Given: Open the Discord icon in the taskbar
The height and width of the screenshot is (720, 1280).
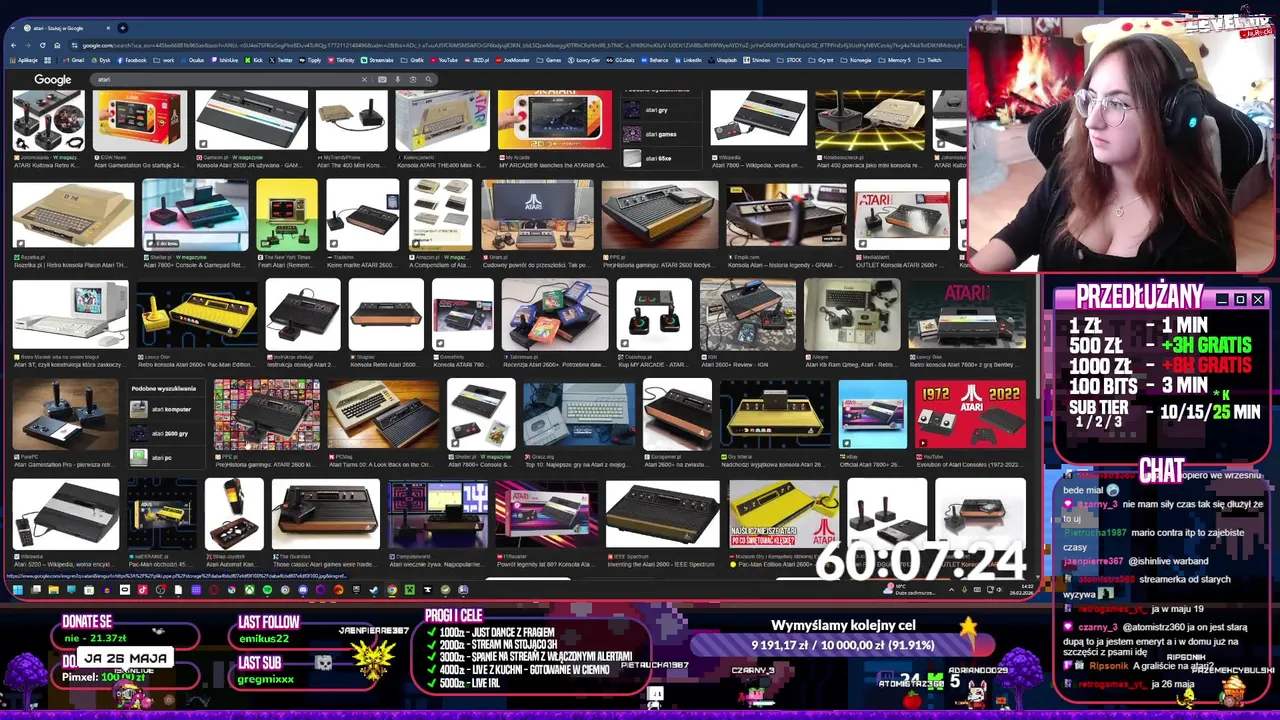Looking at the screenshot, I should [x=303, y=590].
